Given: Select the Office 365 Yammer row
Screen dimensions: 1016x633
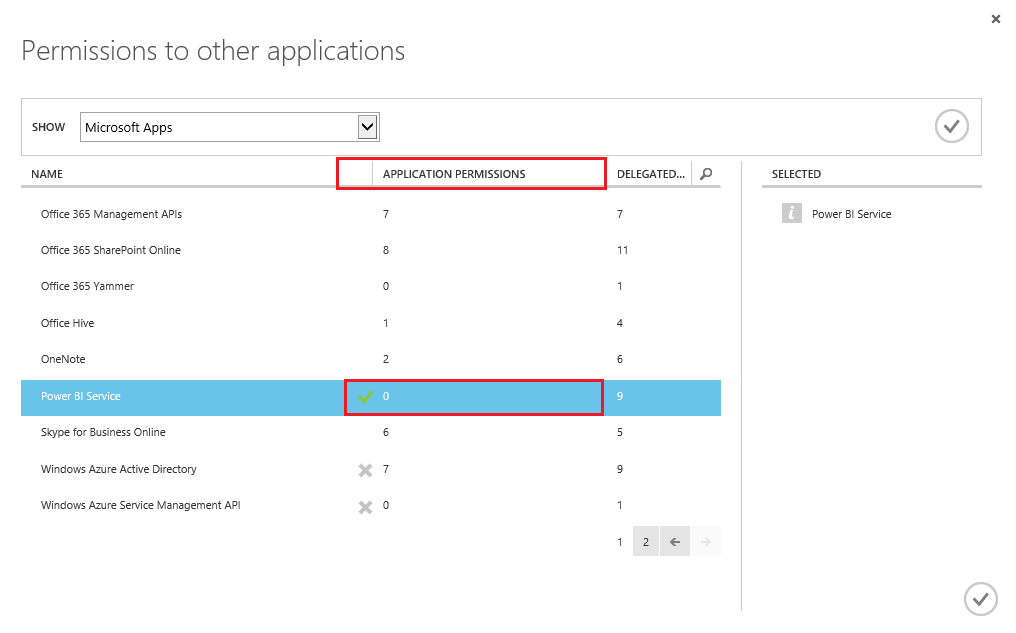Looking at the screenshot, I should tap(371, 286).
